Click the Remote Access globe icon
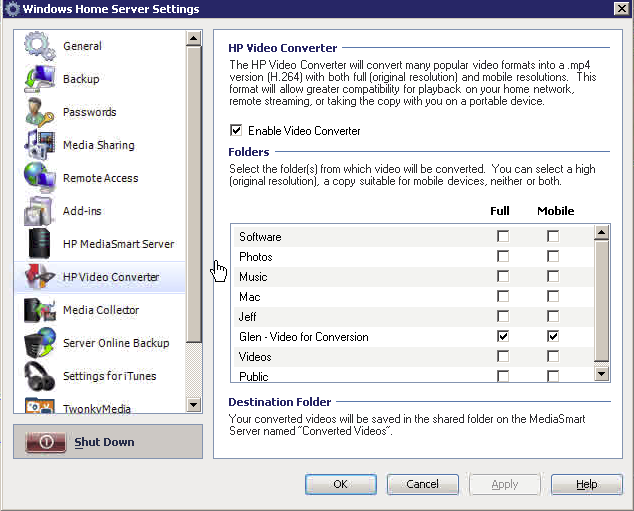The width and height of the screenshot is (634, 511). tap(39, 178)
